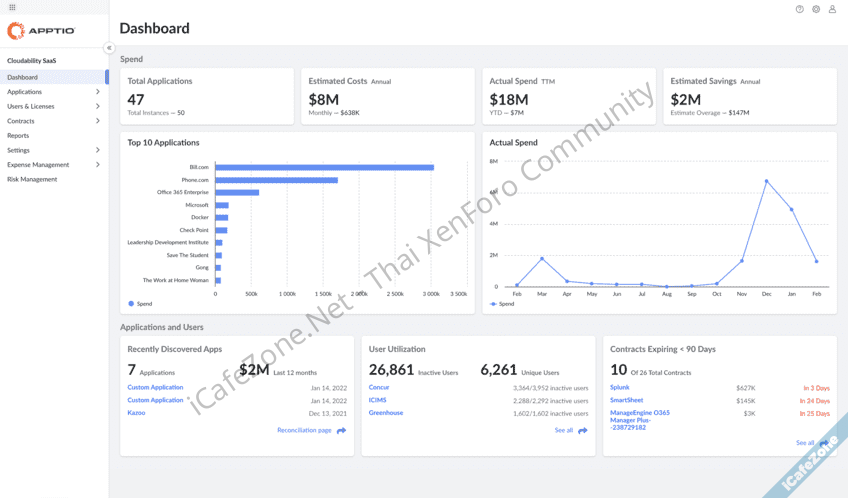Open the help question mark icon
The width and height of the screenshot is (848, 498).
pos(799,9)
